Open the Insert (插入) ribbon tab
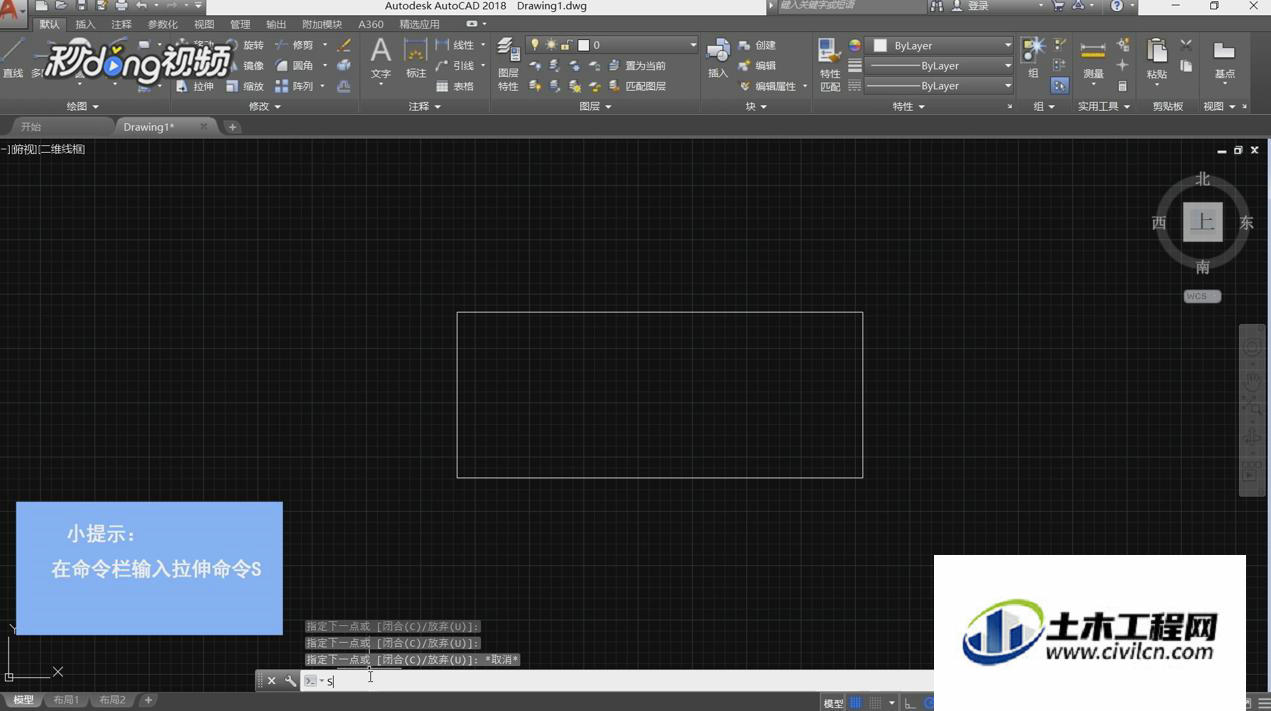 tap(85, 24)
